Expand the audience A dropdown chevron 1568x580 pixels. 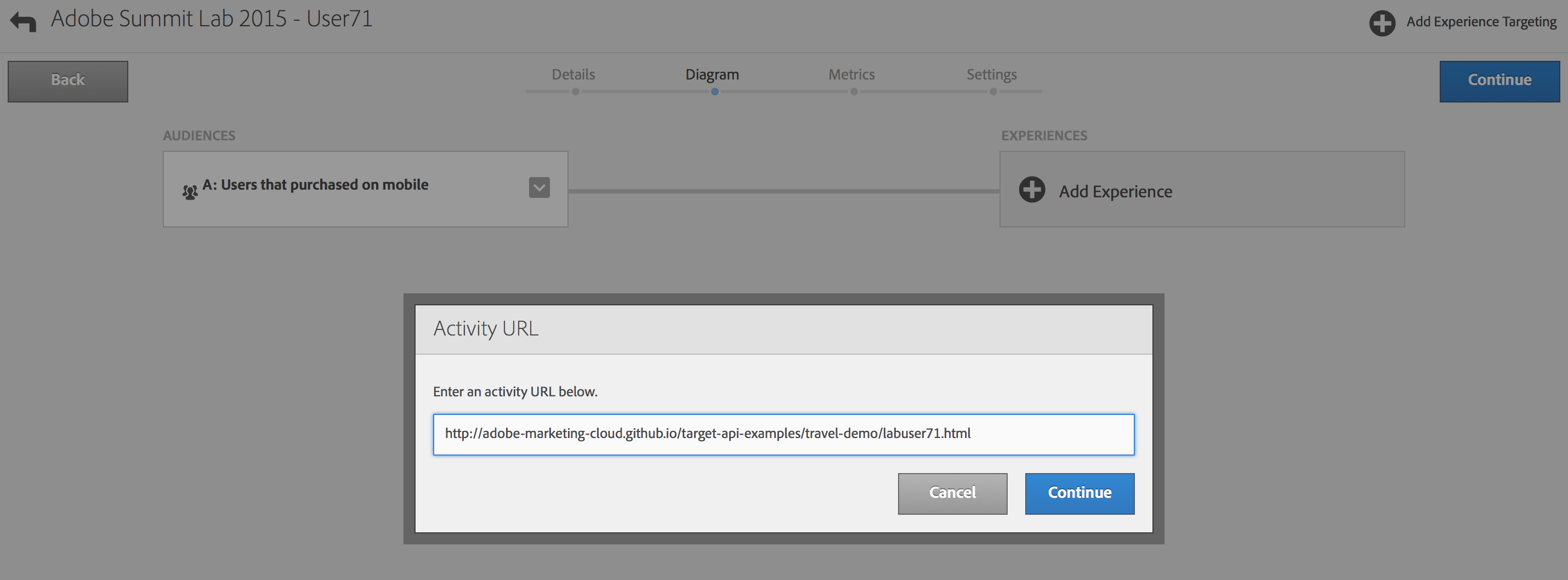tap(539, 187)
